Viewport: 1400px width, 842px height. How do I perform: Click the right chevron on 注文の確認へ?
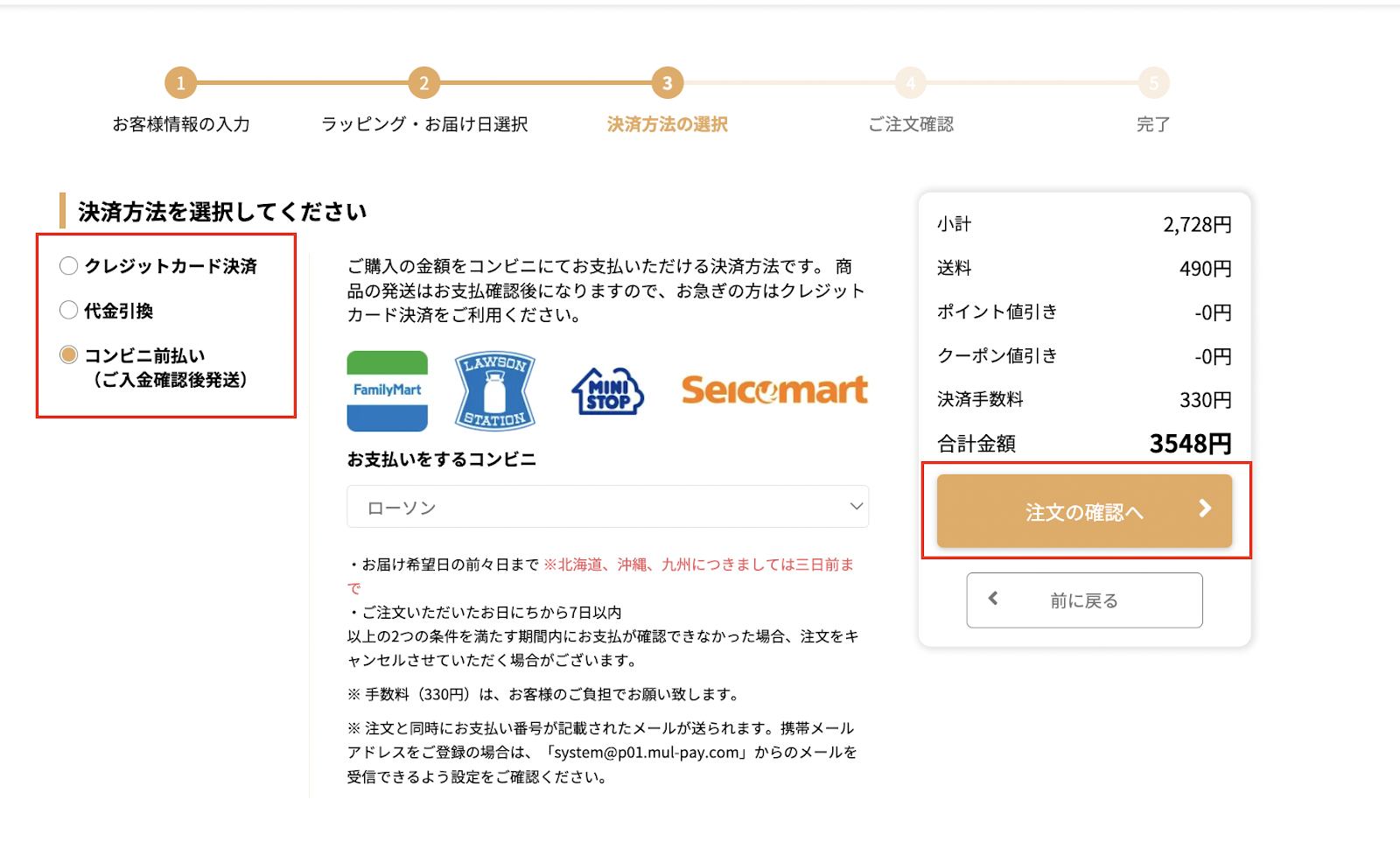pos(1205,509)
